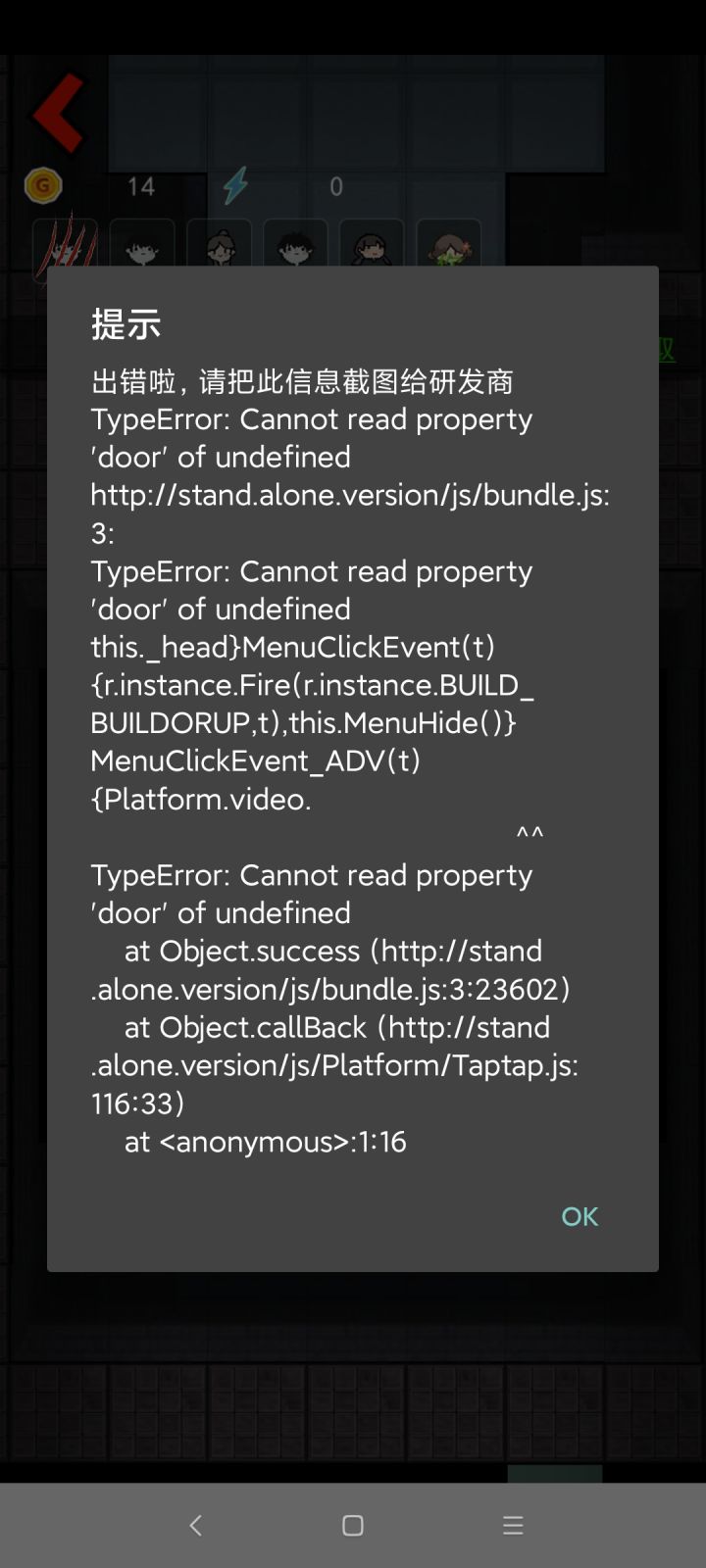Dismiss the error dialog with OK

pyautogui.click(x=580, y=1216)
